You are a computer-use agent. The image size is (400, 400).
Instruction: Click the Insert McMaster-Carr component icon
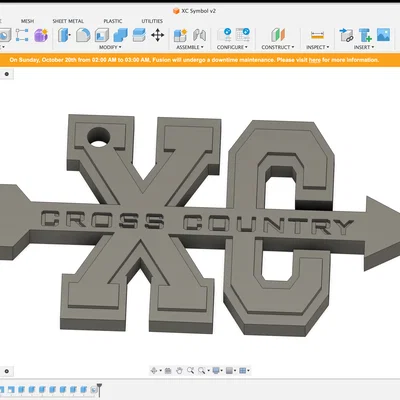click(x=365, y=35)
